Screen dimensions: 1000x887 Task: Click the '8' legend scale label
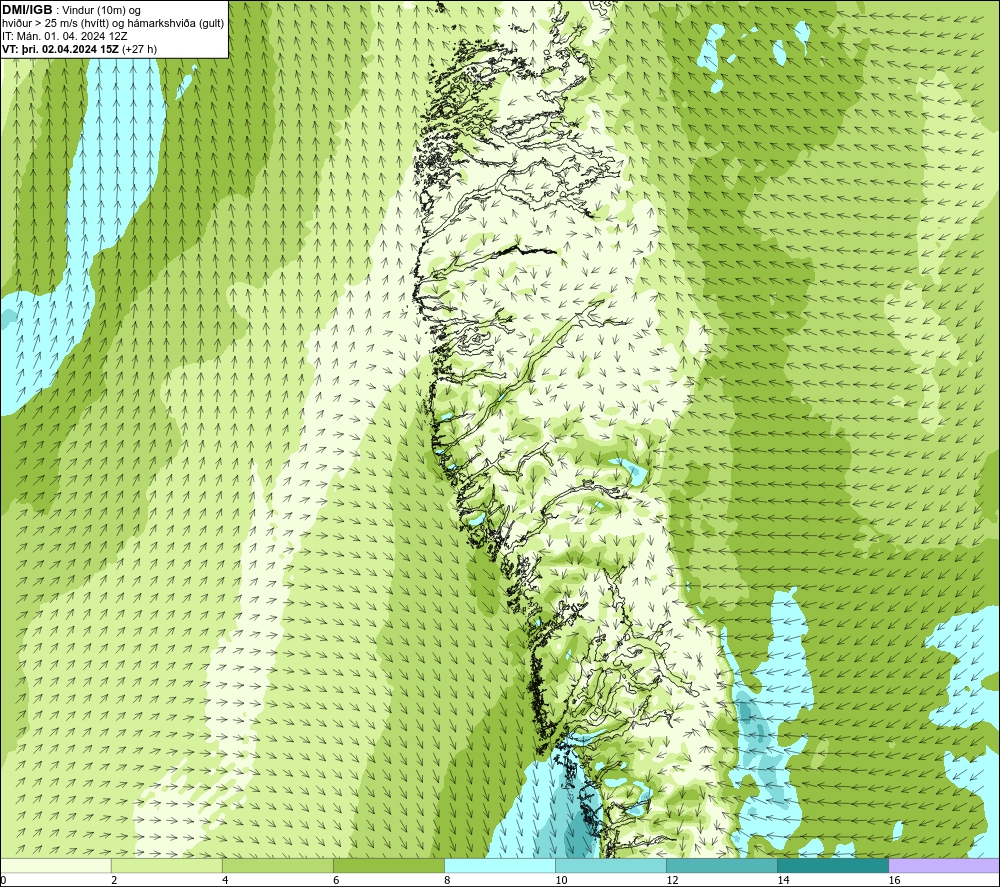(447, 881)
